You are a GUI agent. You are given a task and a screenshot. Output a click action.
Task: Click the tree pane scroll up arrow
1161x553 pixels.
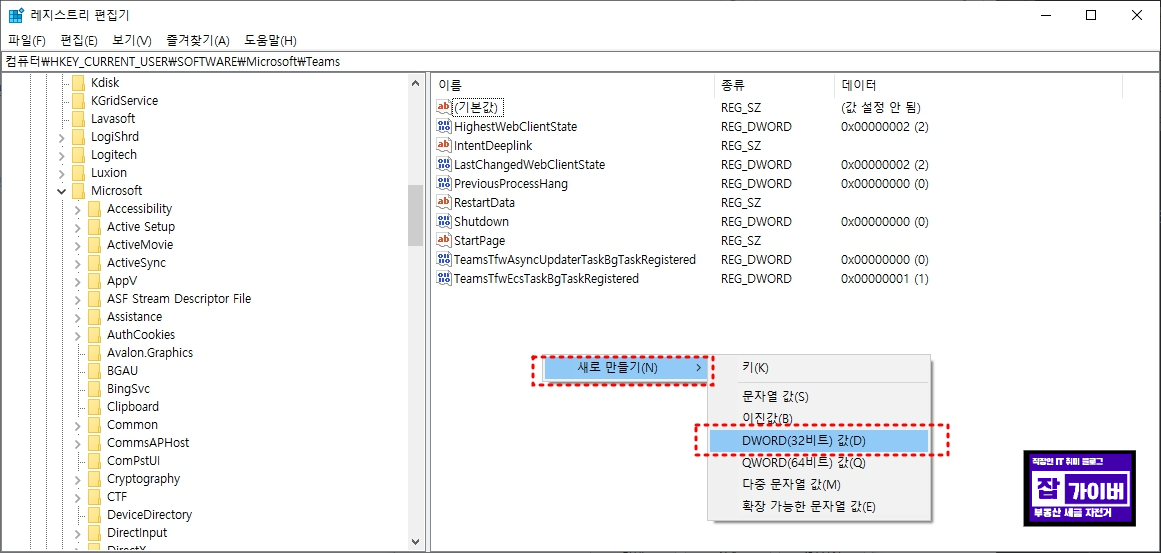click(415, 83)
